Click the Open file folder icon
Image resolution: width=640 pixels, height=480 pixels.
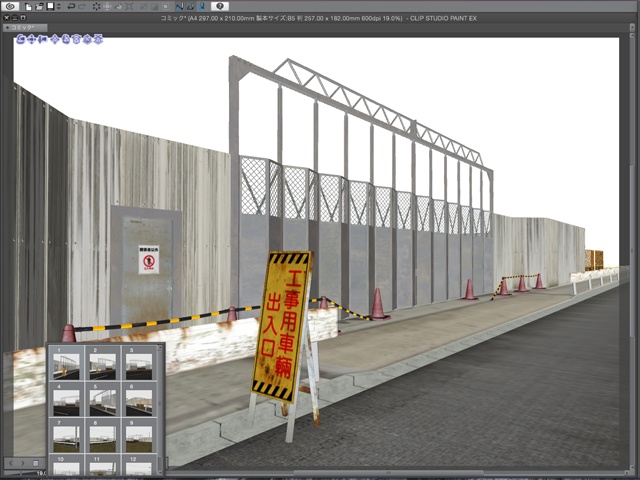point(39,6)
